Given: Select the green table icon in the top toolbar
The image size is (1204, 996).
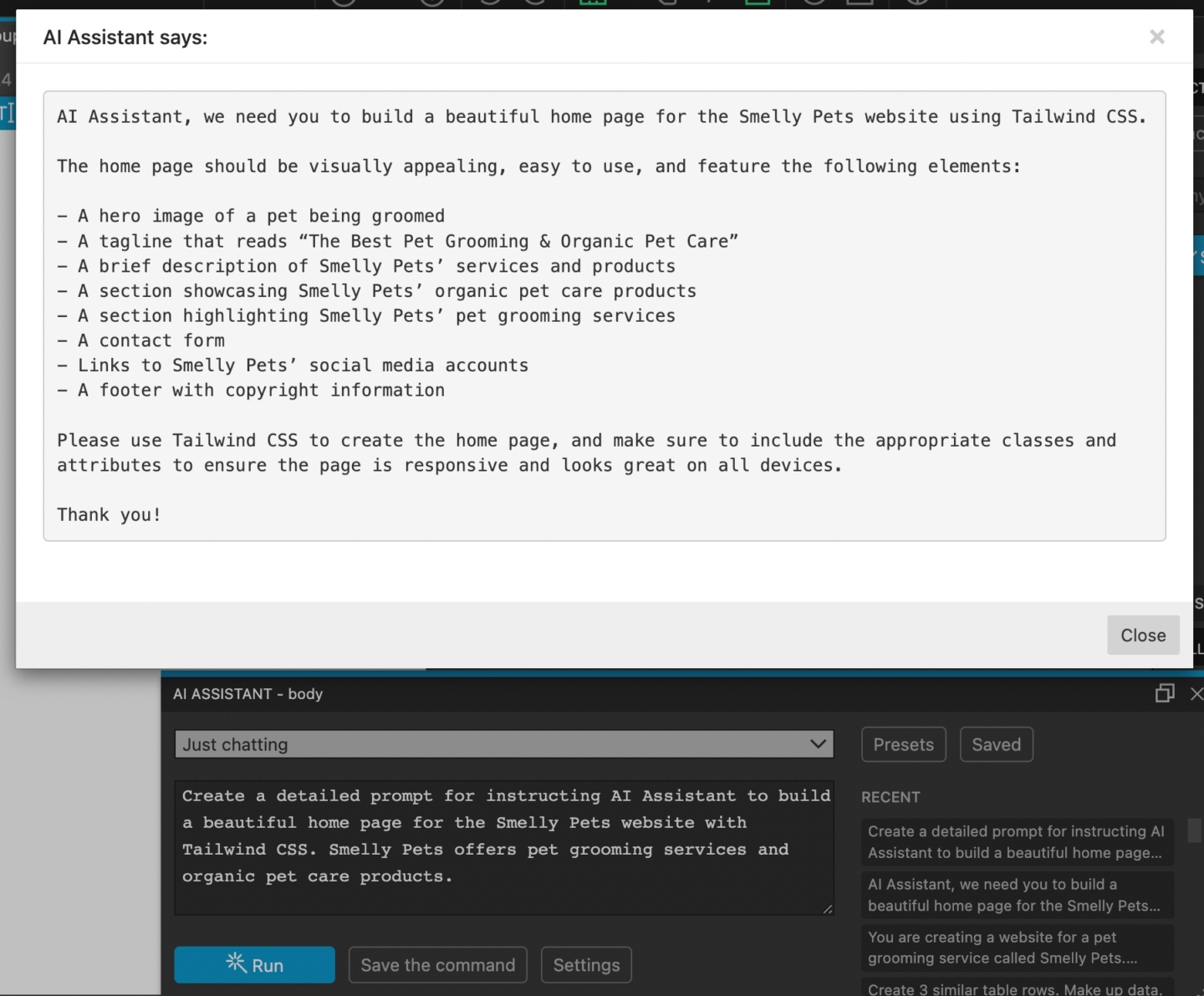Looking at the screenshot, I should tap(592, 3).
